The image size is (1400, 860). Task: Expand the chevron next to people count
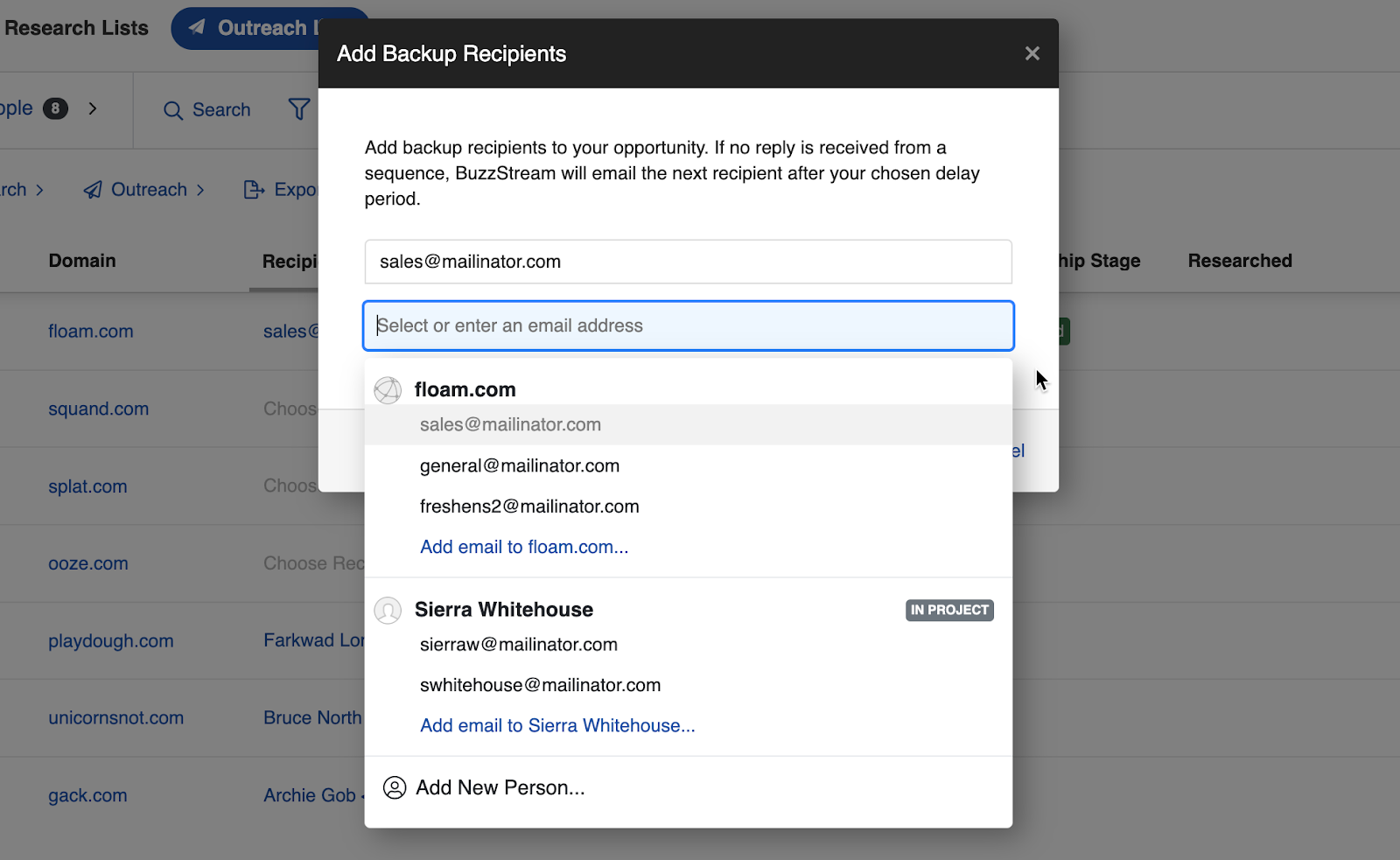pos(93,108)
